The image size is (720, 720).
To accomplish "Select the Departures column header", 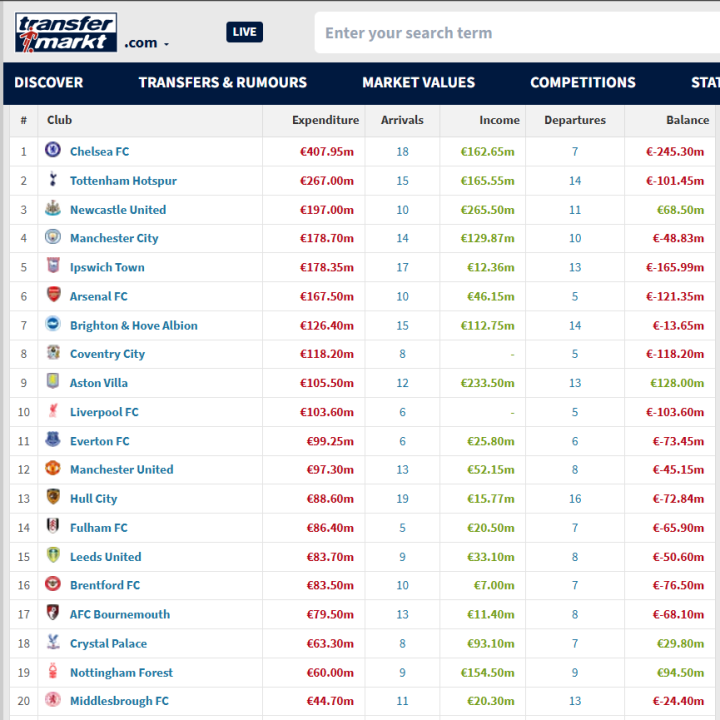I will [x=575, y=120].
